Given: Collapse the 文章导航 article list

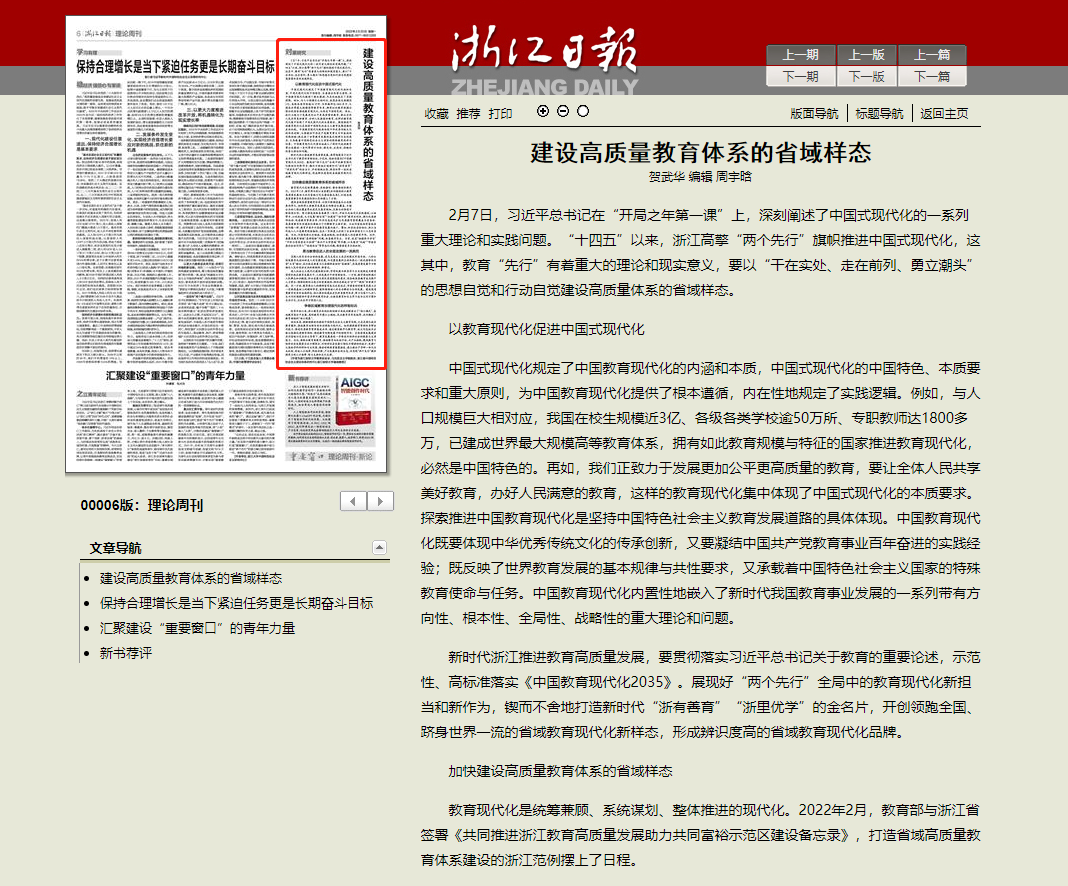Looking at the screenshot, I should 379,547.
